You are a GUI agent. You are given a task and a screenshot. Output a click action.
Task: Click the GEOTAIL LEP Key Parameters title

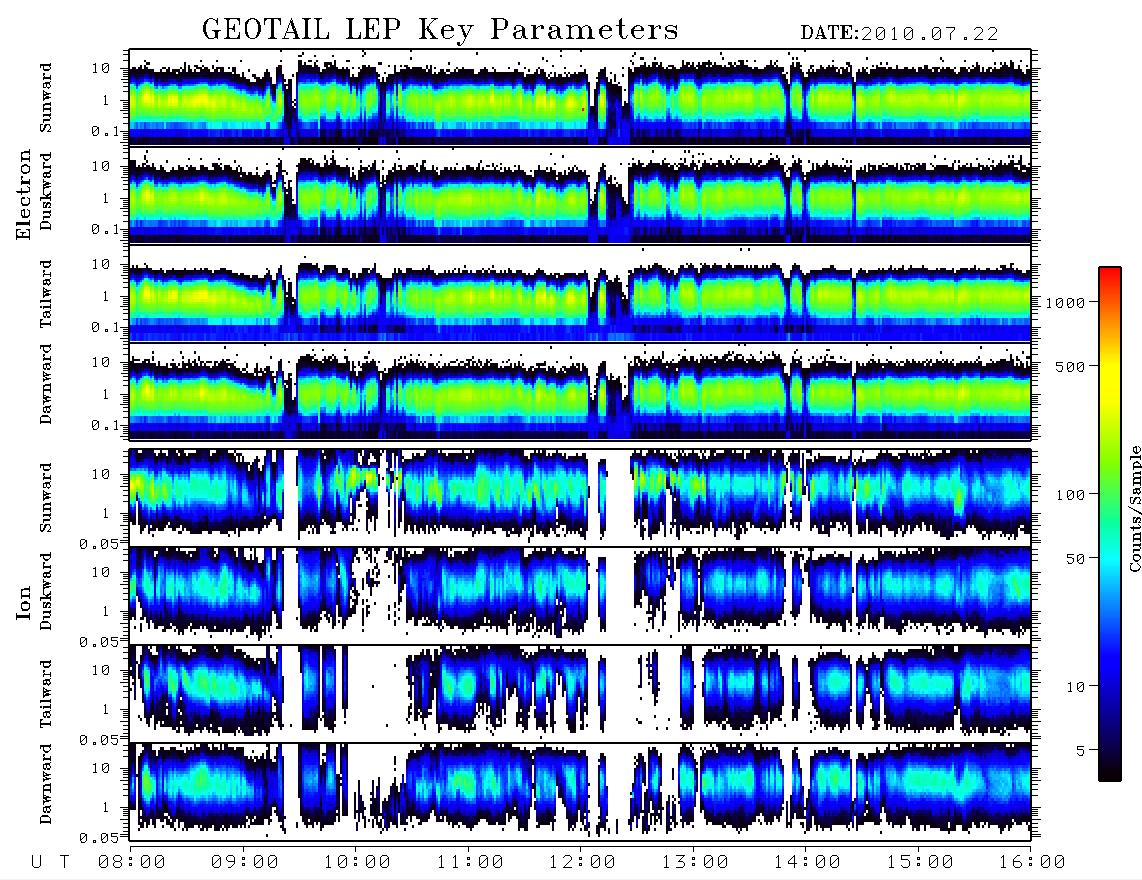[x=440, y=30]
